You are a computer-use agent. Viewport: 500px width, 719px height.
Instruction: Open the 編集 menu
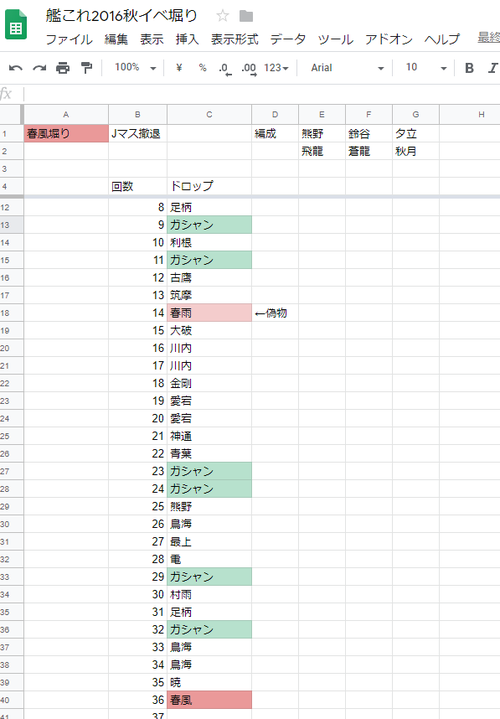click(x=116, y=39)
